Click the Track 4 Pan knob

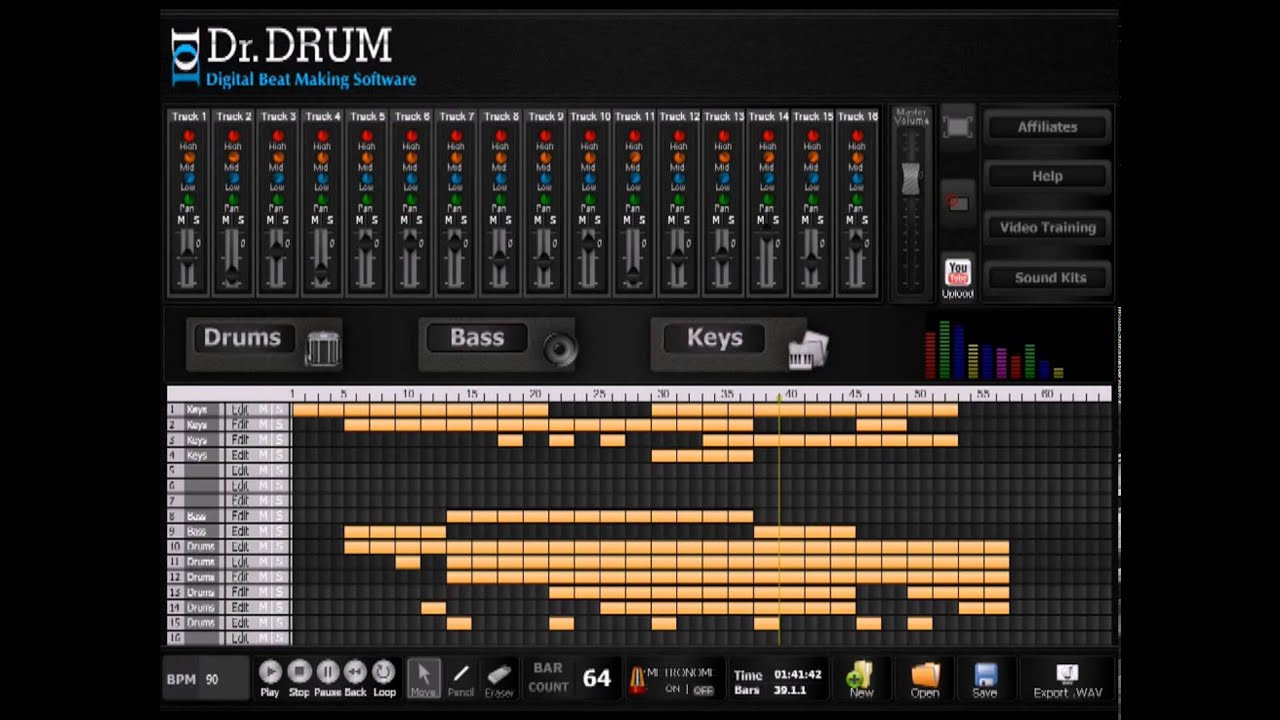[322, 199]
